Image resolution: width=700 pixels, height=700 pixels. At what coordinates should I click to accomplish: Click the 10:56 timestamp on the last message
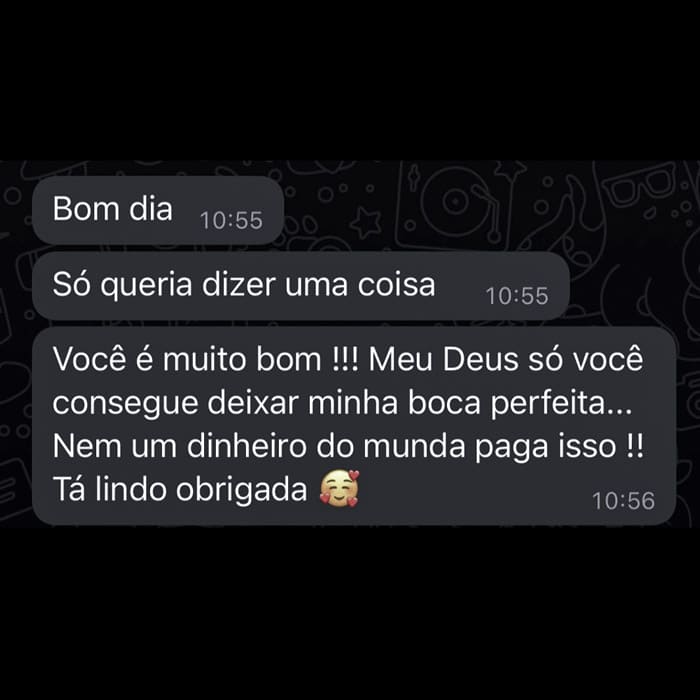point(623,501)
